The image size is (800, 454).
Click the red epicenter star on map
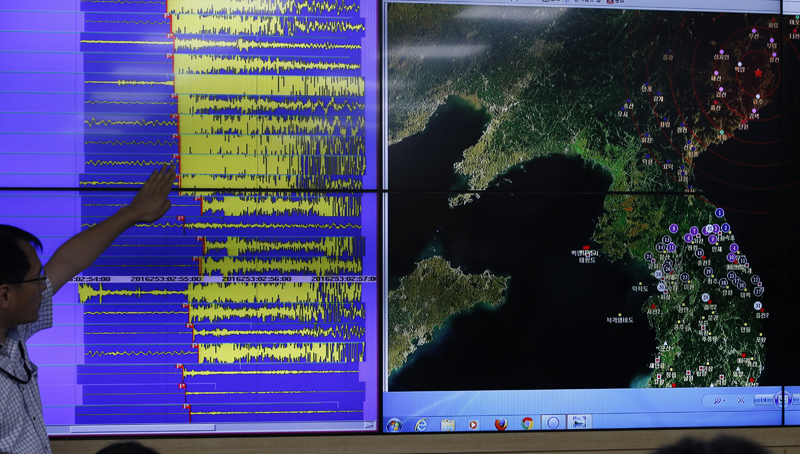coord(759,72)
